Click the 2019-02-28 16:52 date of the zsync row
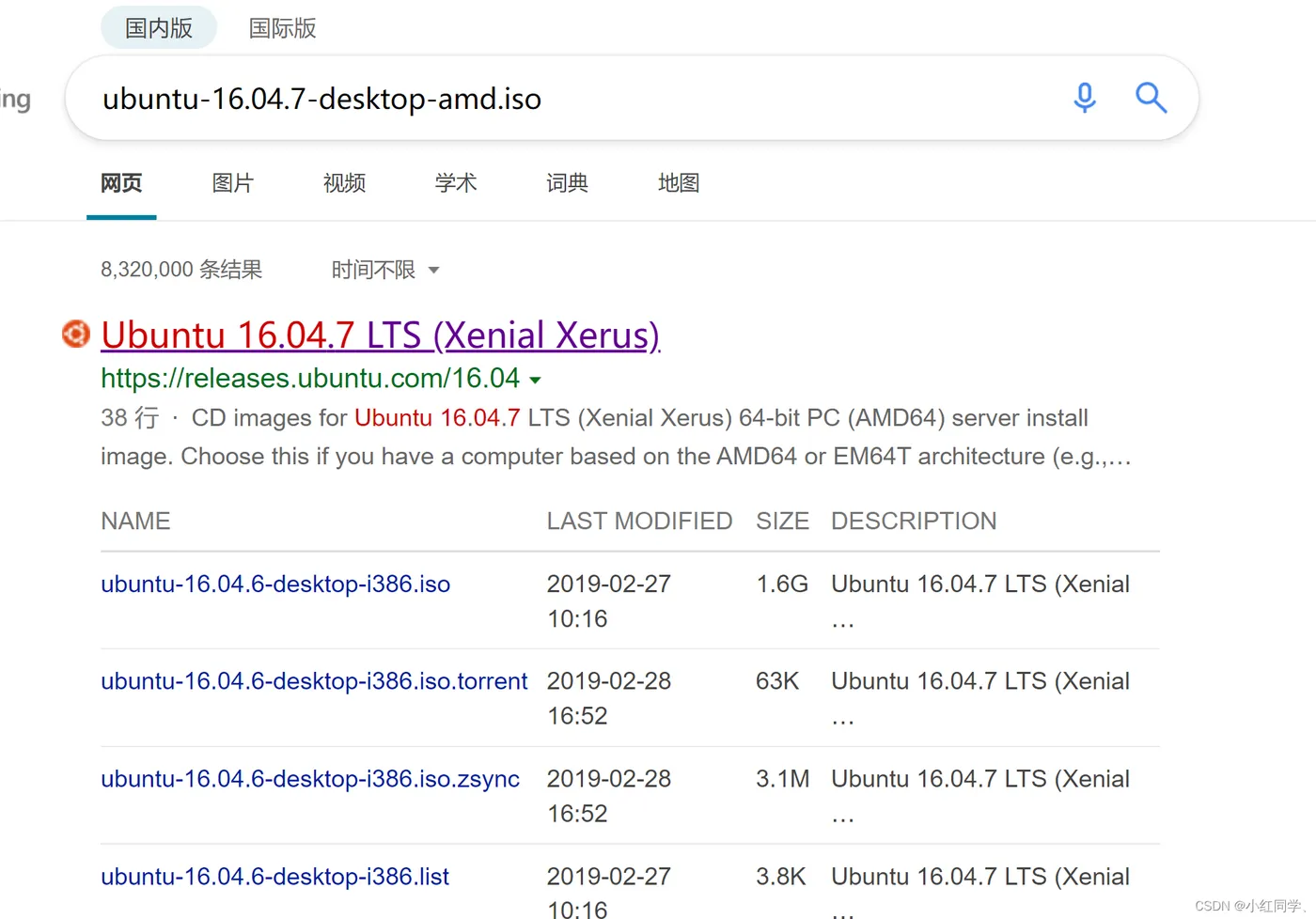The image size is (1316, 919). tap(609, 796)
